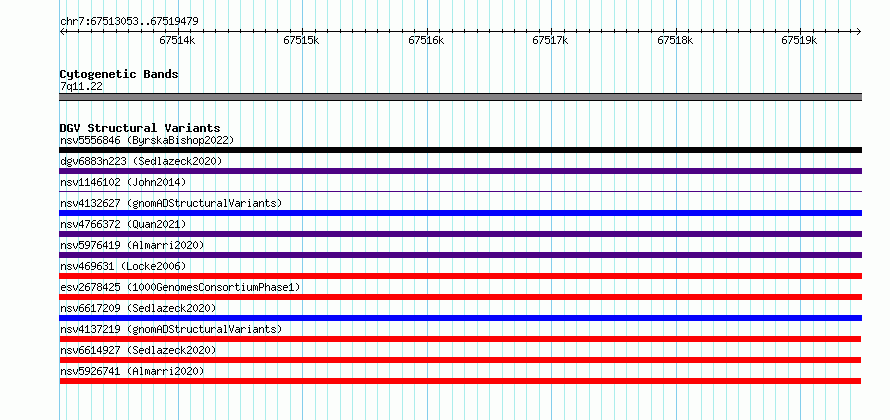Click the chr7:67513053..67519479 region label
The height and width of the screenshot is (420, 890).
click(x=129, y=22)
